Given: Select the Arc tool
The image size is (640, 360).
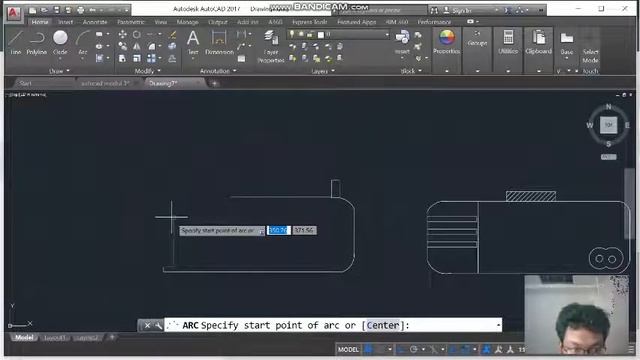Looking at the screenshot, I should 83,42.
